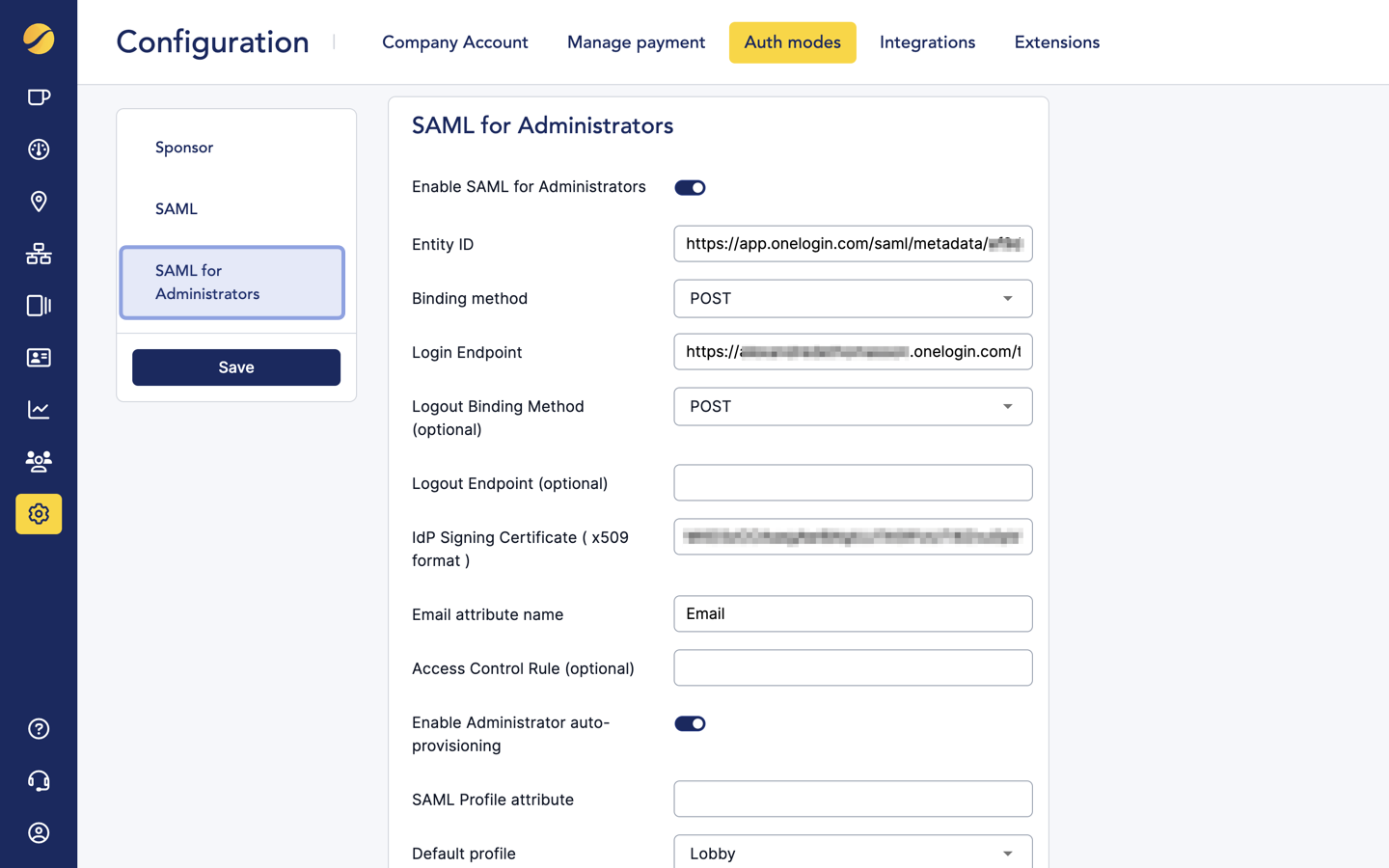Select the location pin icon in sidebar
The height and width of the screenshot is (868, 1389).
(x=39, y=202)
